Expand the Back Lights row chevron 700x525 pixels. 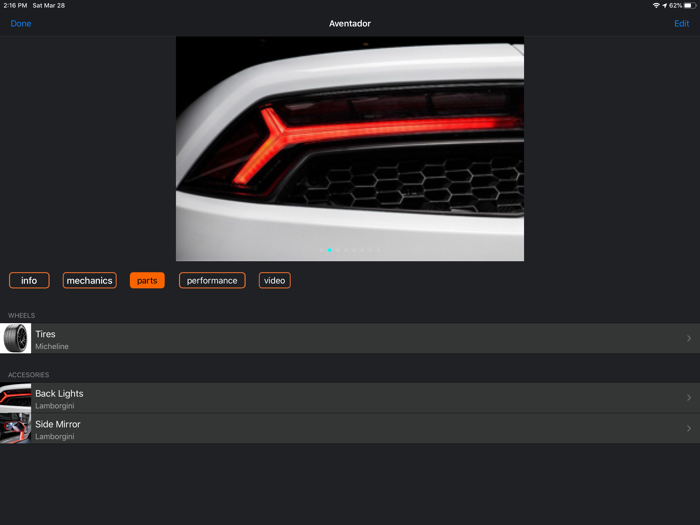[689, 398]
